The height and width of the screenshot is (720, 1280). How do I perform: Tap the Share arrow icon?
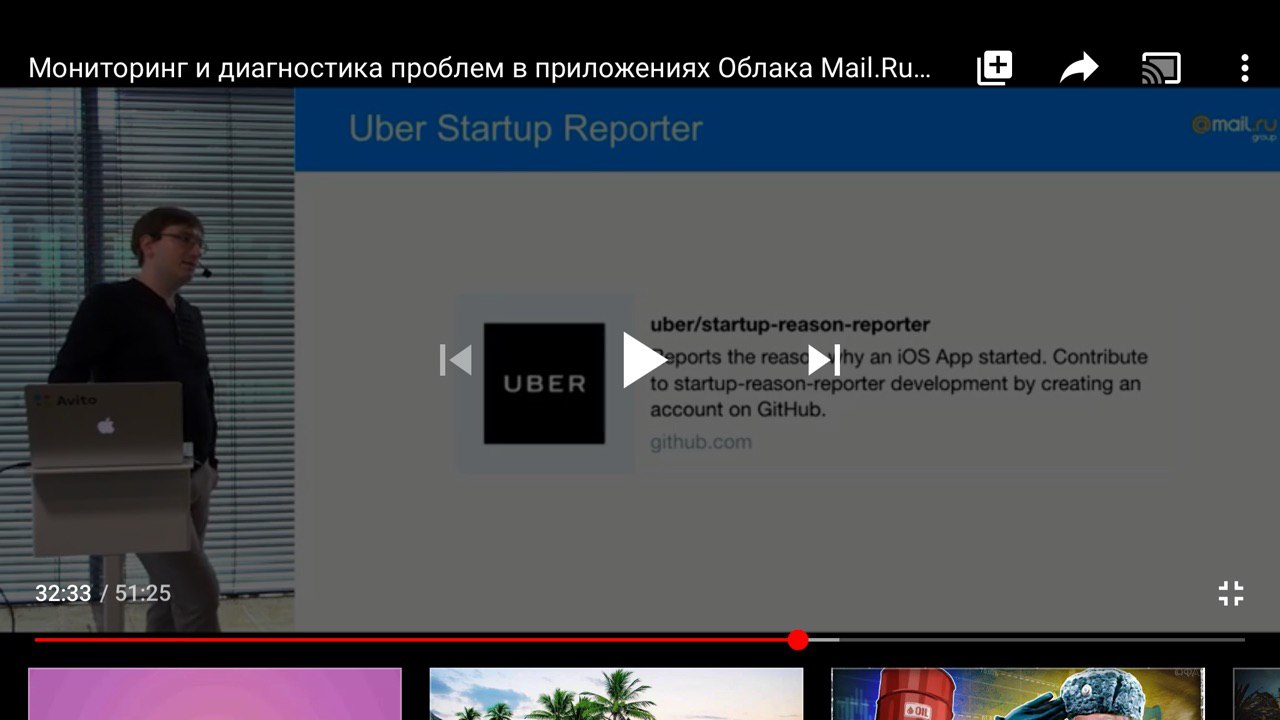[x=1079, y=68]
